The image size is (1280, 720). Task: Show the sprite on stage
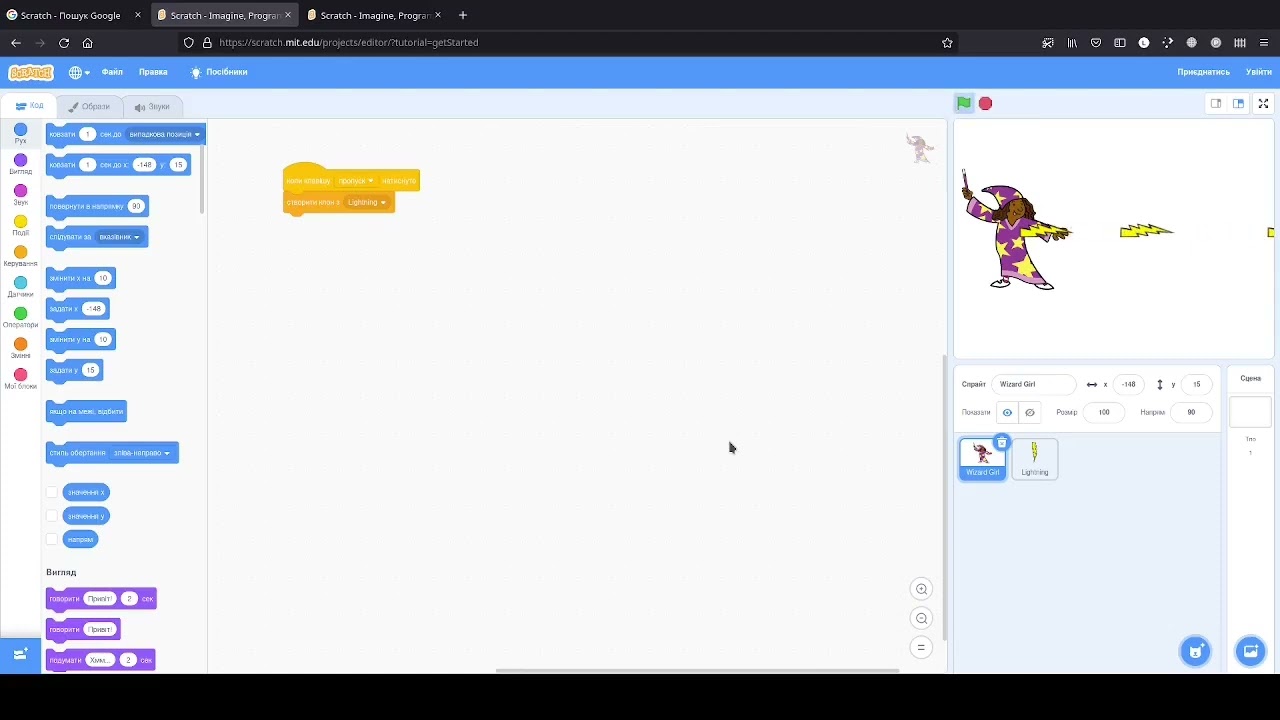(x=1007, y=412)
